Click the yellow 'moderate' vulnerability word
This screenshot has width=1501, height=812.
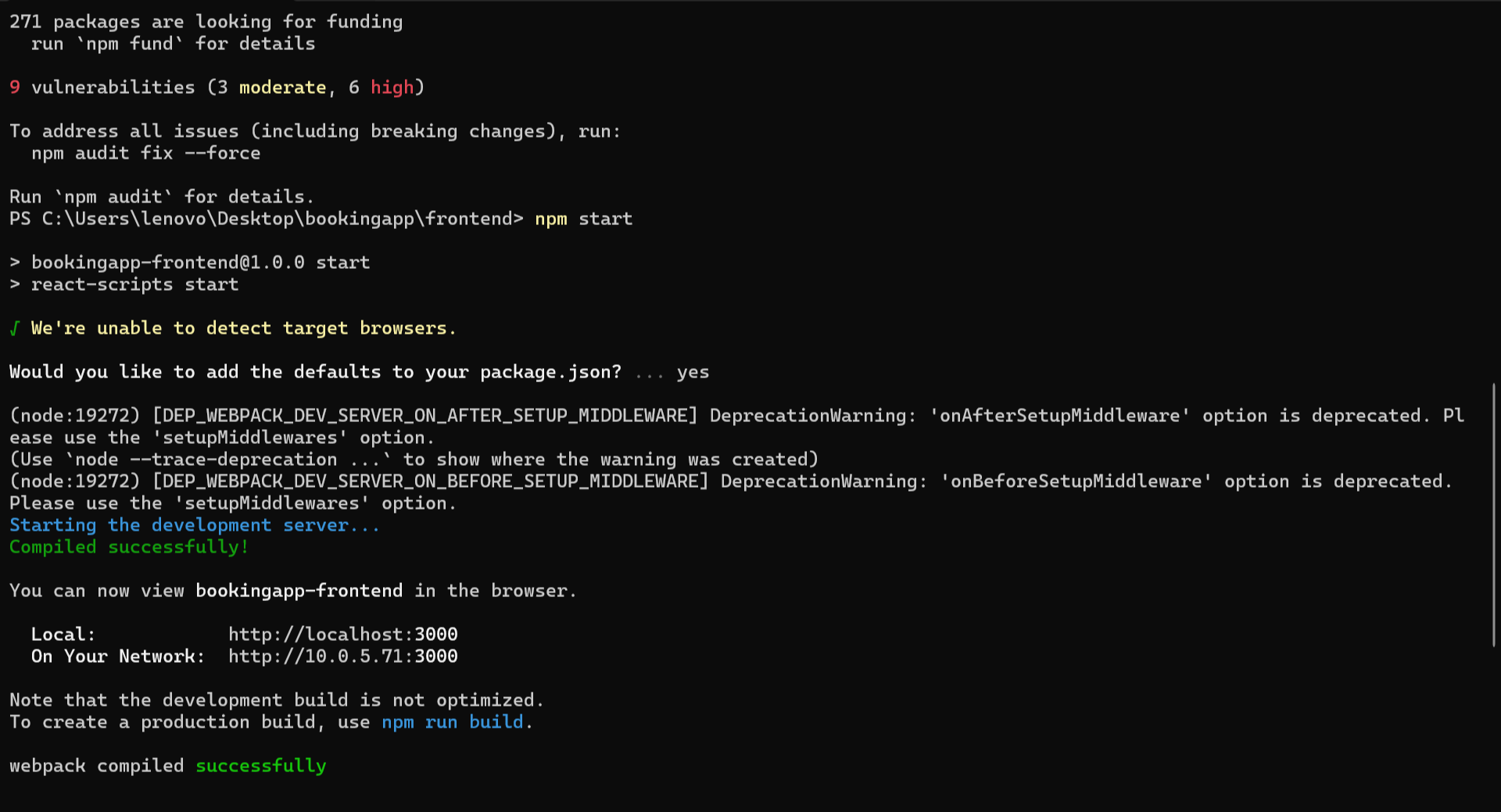[x=282, y=87]
